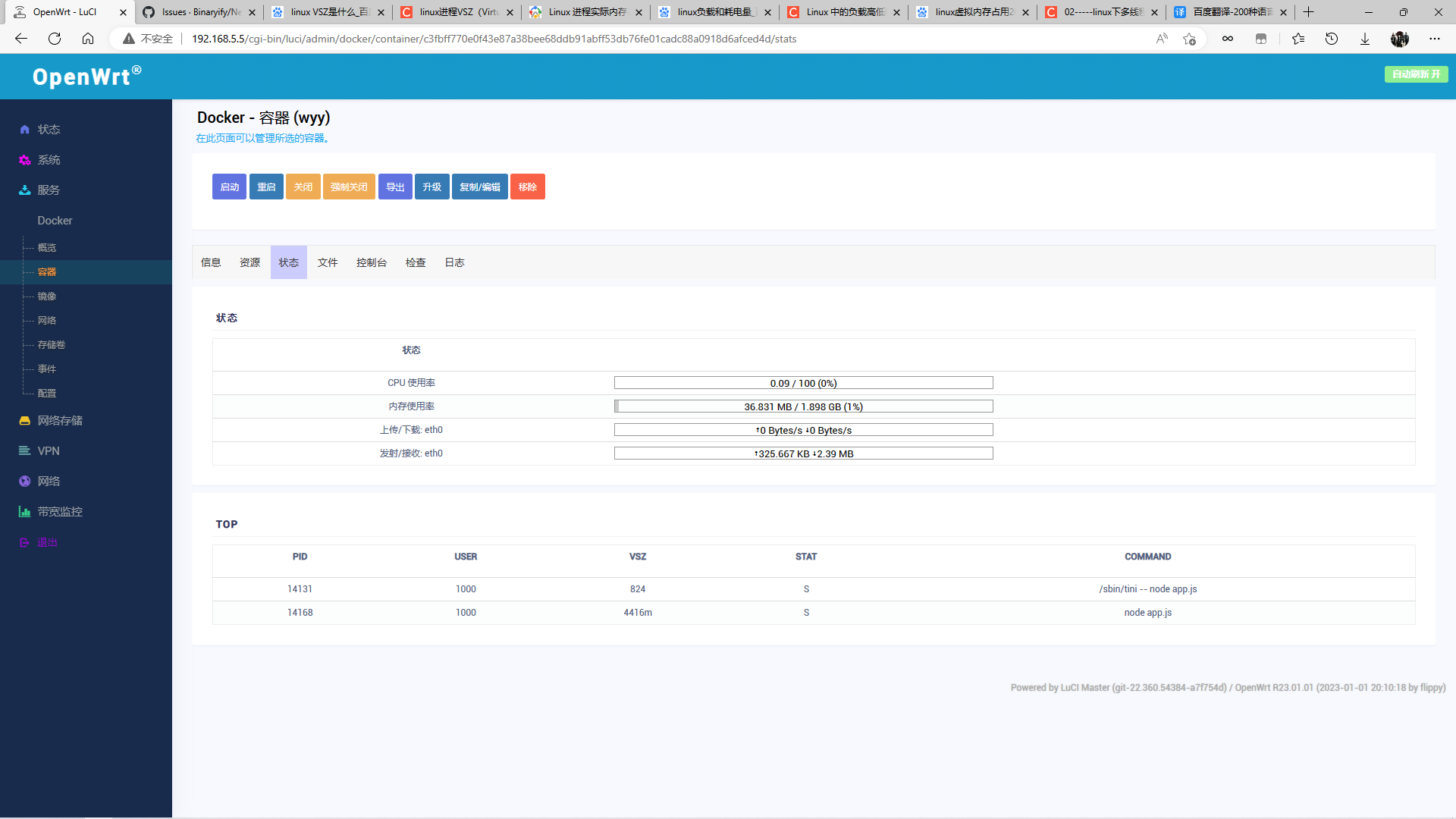Switch to the 日志 (Logs) tab
1456x819 pixels.
tap(454, 262)
